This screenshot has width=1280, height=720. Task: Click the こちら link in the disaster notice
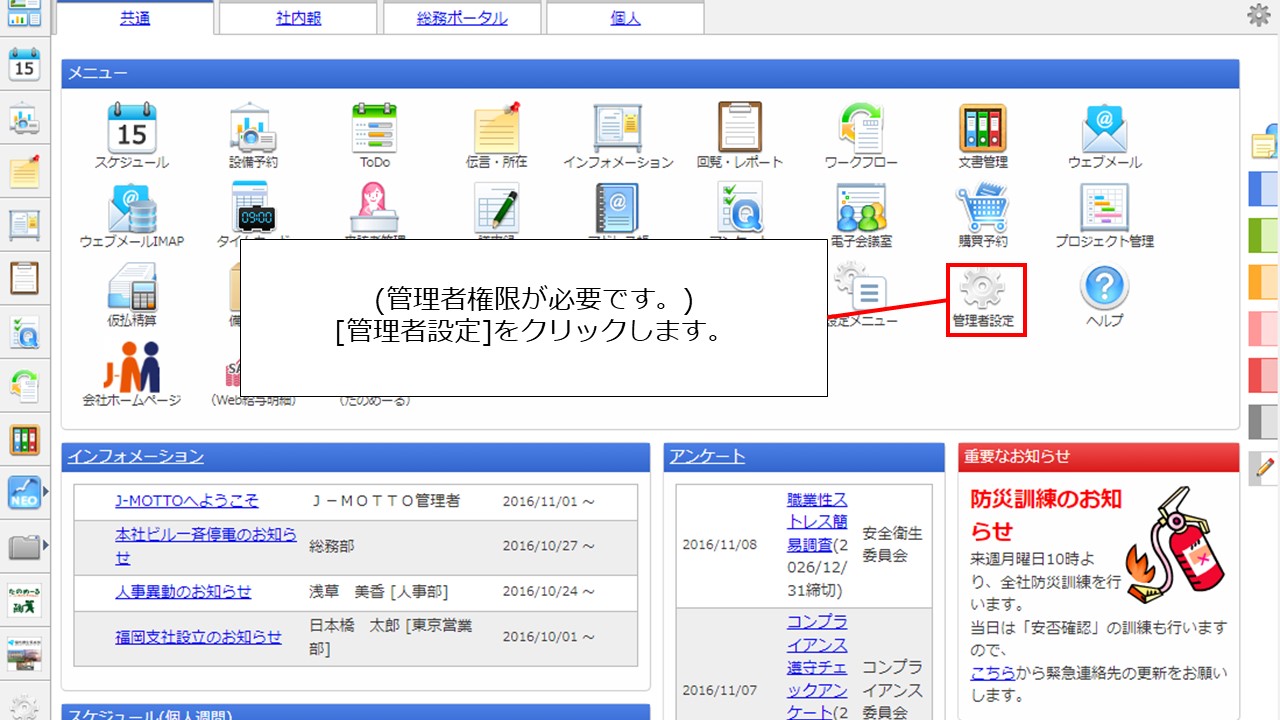tap(992, 673)
